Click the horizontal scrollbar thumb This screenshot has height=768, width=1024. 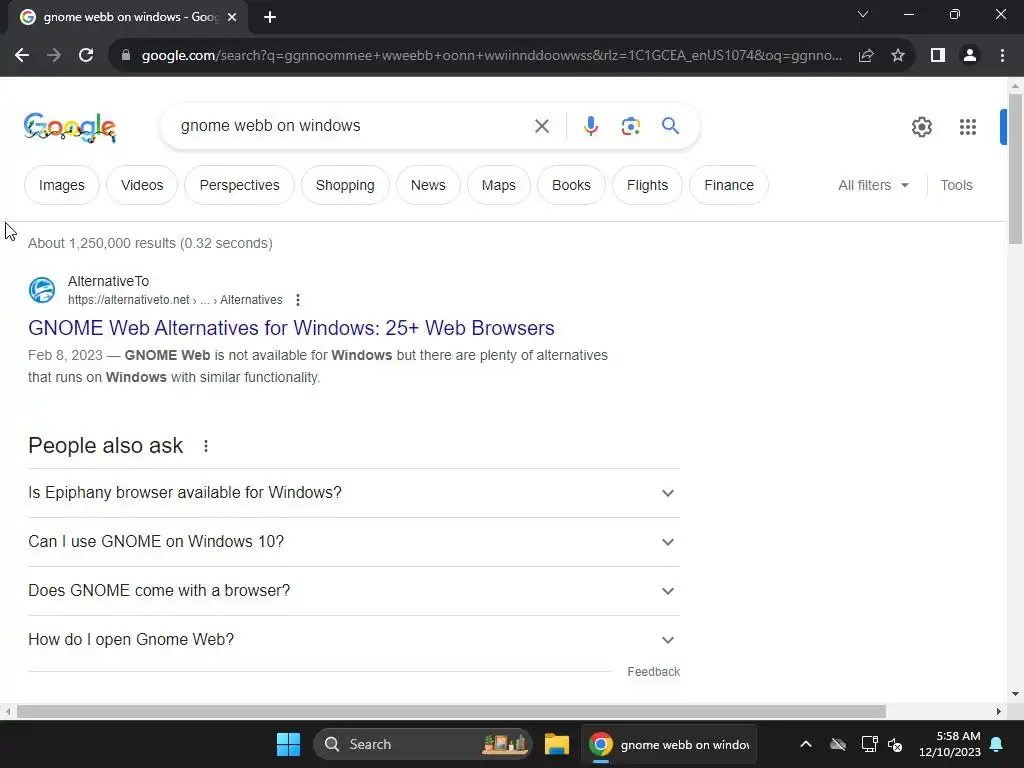click(451, 711)
